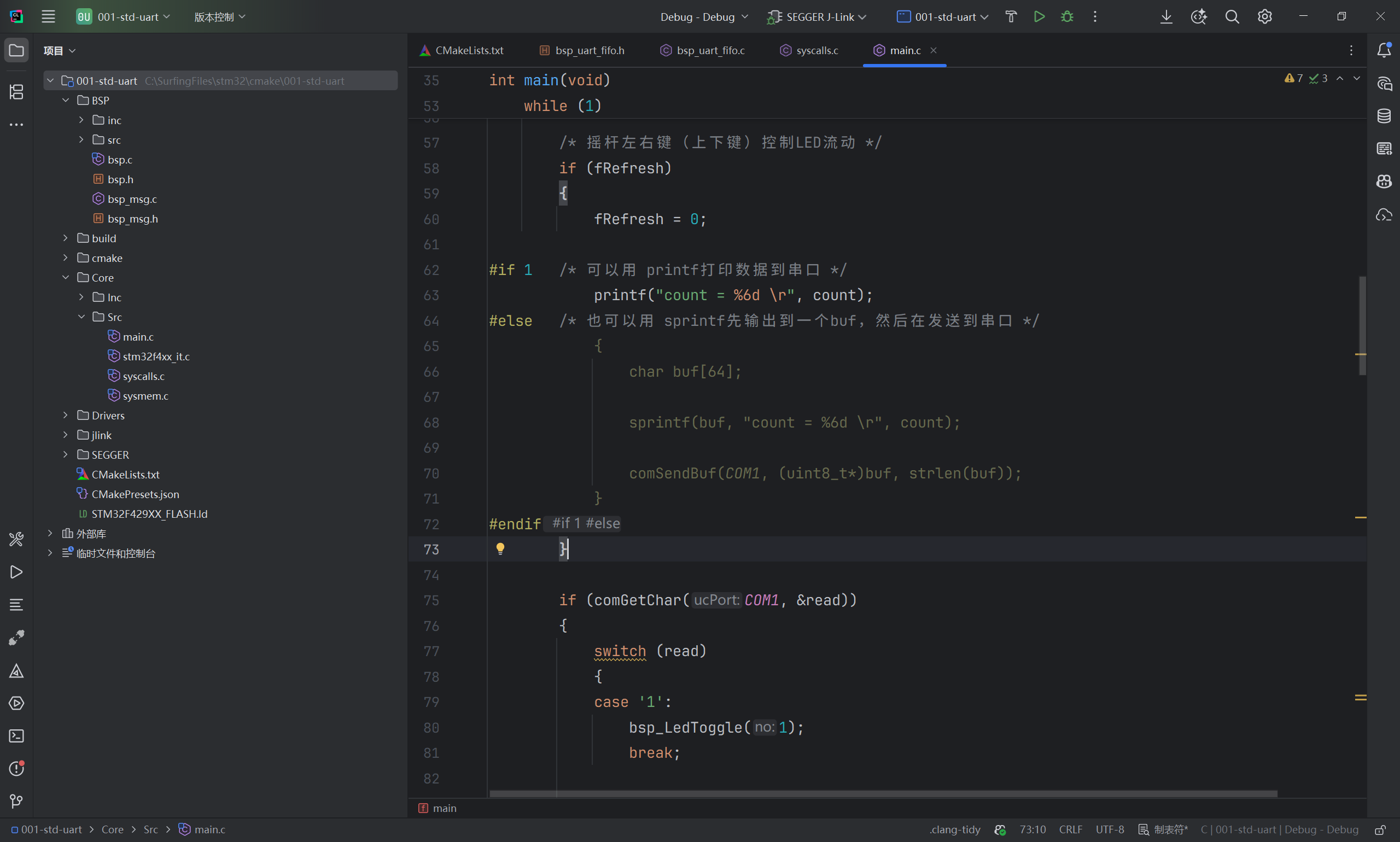Open the 版本控制 menu
Viewport: 1400px width, 842px height.
pyautogui.click(x=220, y=17)
